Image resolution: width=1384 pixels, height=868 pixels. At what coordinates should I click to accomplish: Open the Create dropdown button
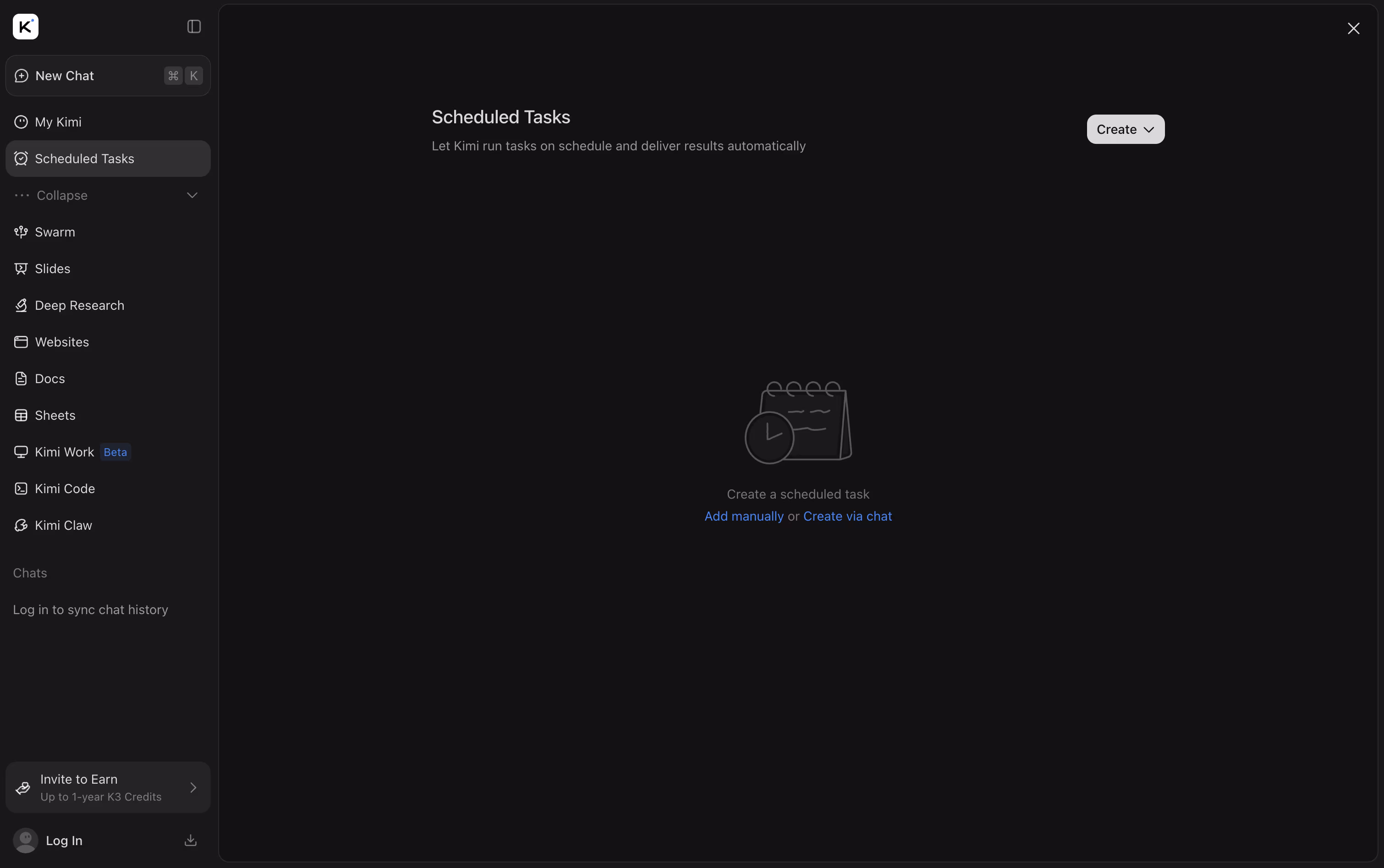pos(1125,129)
